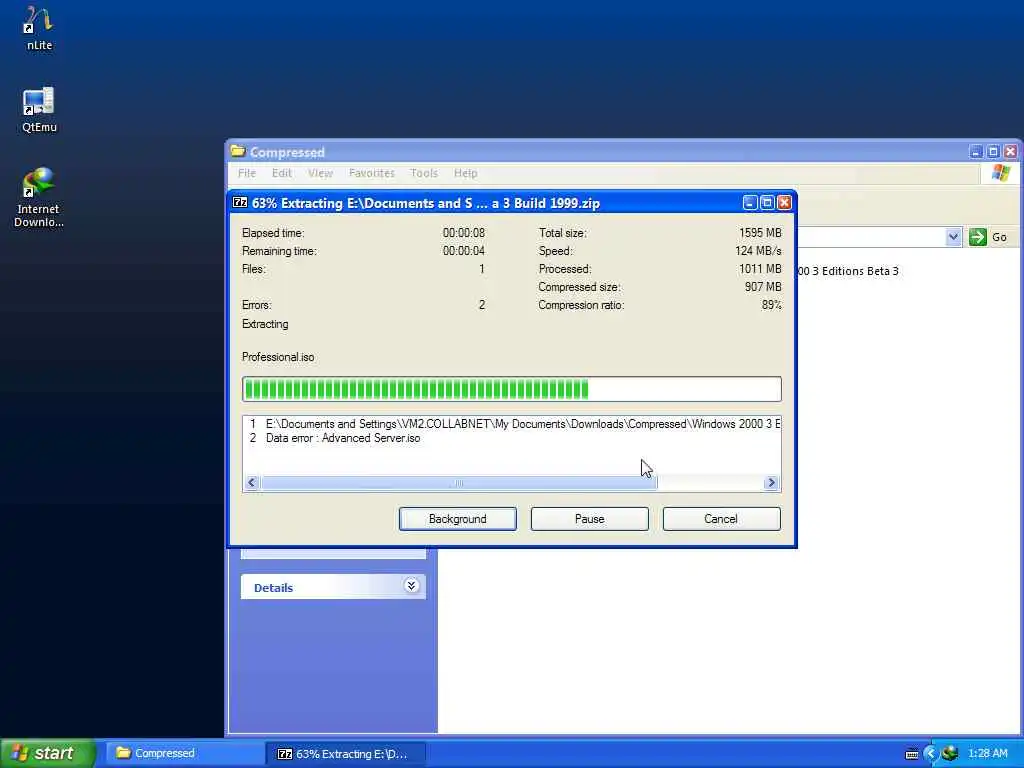Open the nLite desktop shortcut
The height and width of the screenshot is (768, 1024).
click(x=39, y=29)
